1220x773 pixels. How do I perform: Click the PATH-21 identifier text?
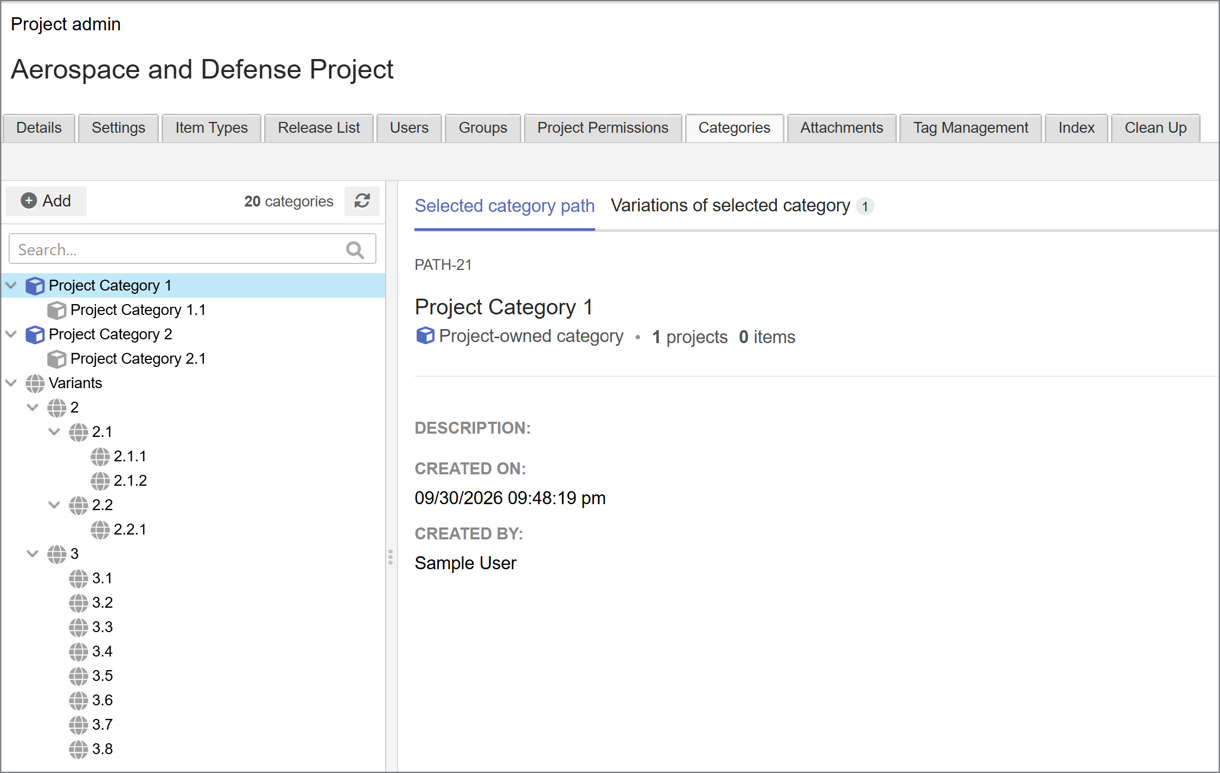point(443,265)
